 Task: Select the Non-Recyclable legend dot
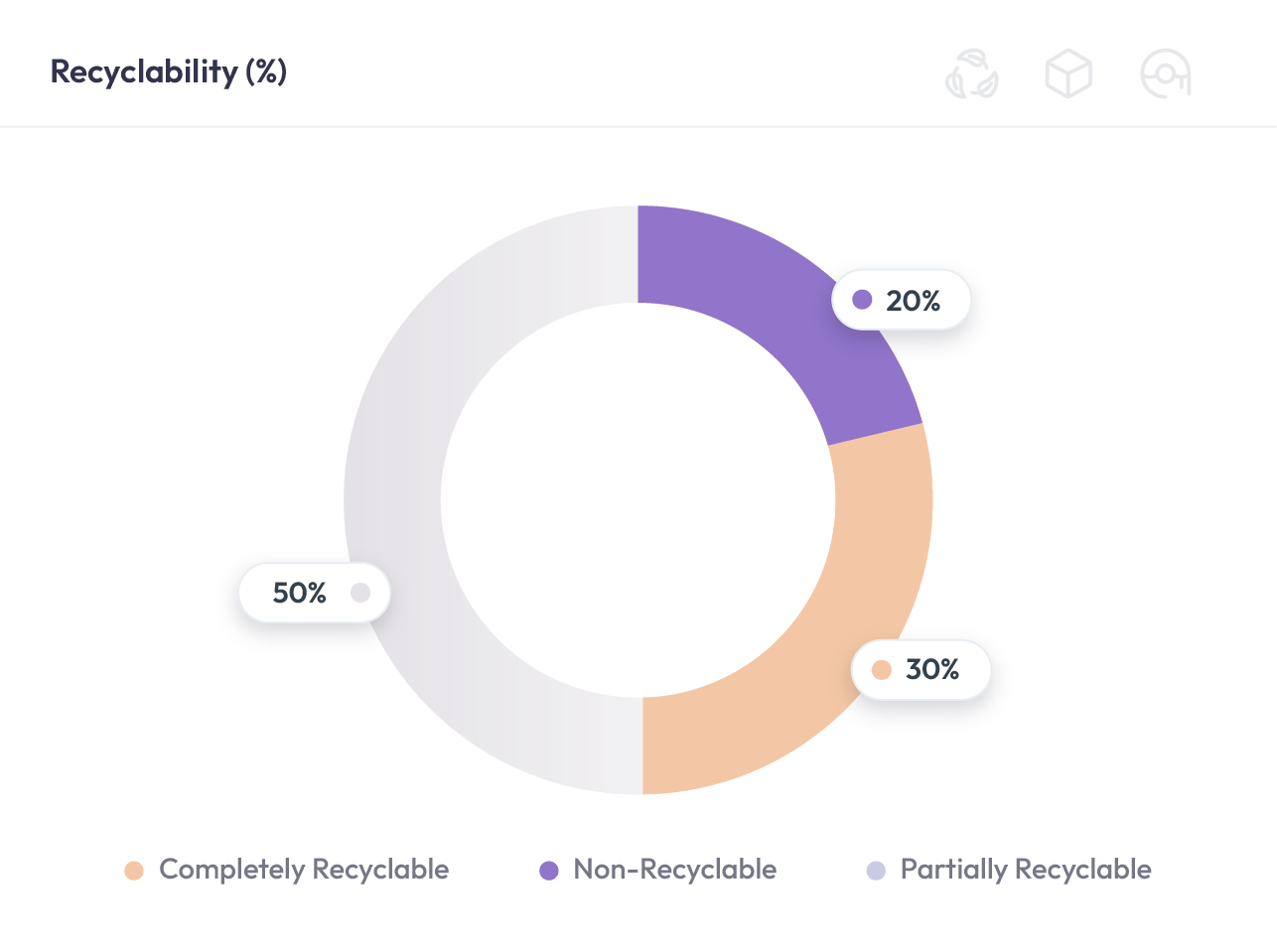550,869
